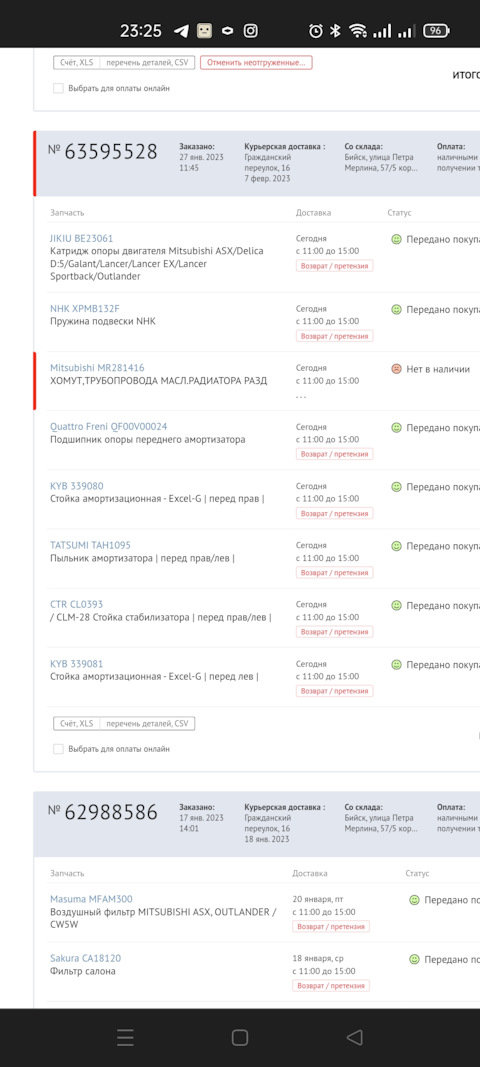The image size is (480, 1067).
Task: Tap the Android home square icon
Action: (x=240, y=1037)
